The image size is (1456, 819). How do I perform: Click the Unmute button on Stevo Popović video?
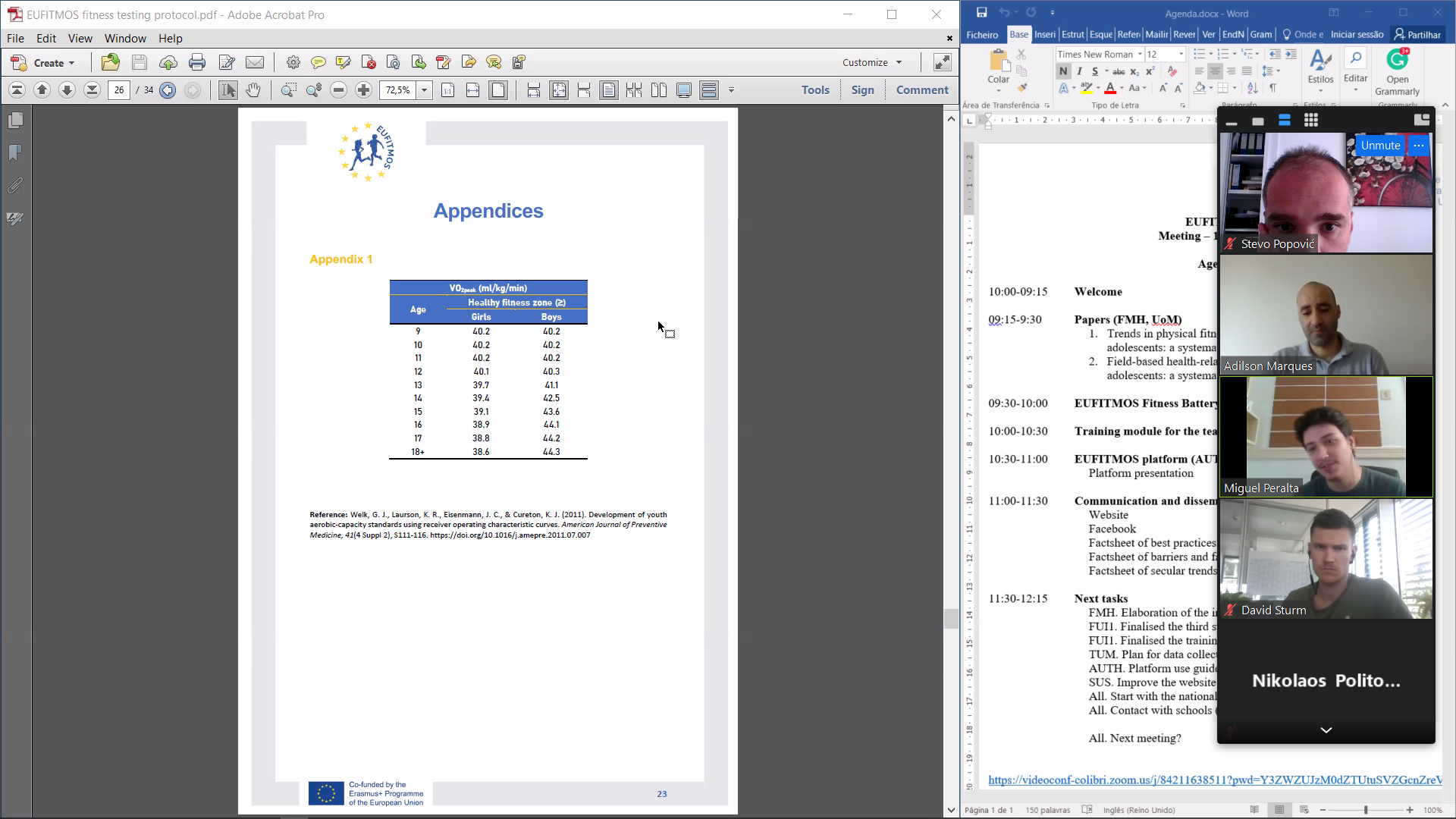pyautogui.click(x=1380, y=145)
